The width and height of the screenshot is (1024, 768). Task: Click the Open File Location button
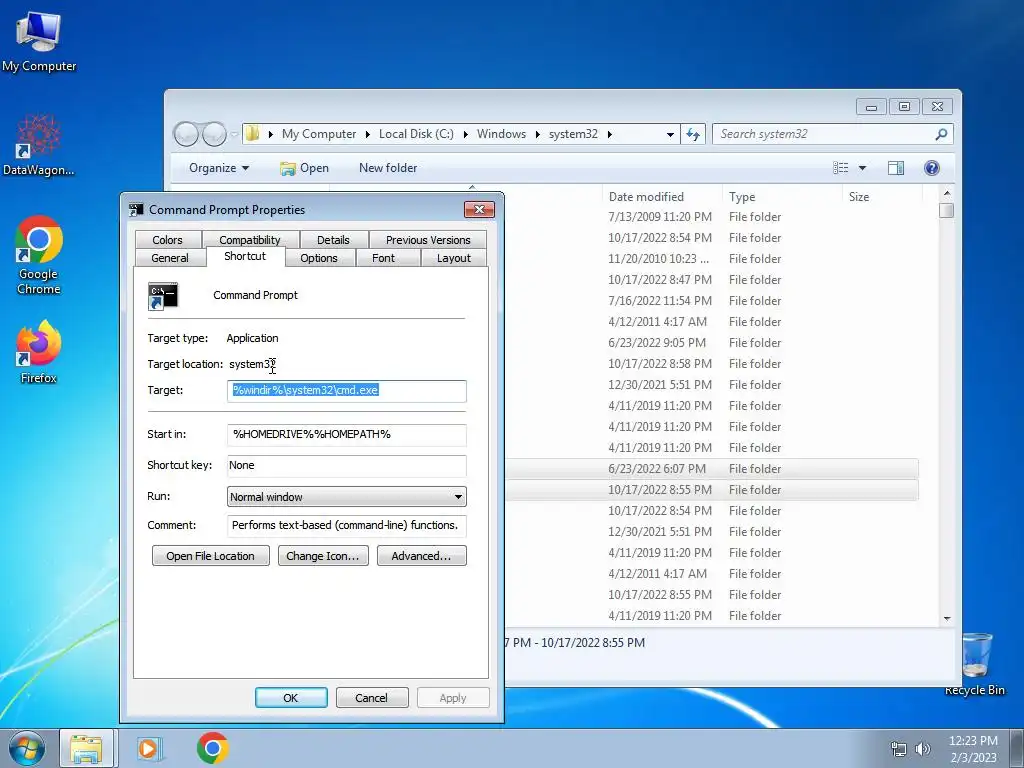210,556
